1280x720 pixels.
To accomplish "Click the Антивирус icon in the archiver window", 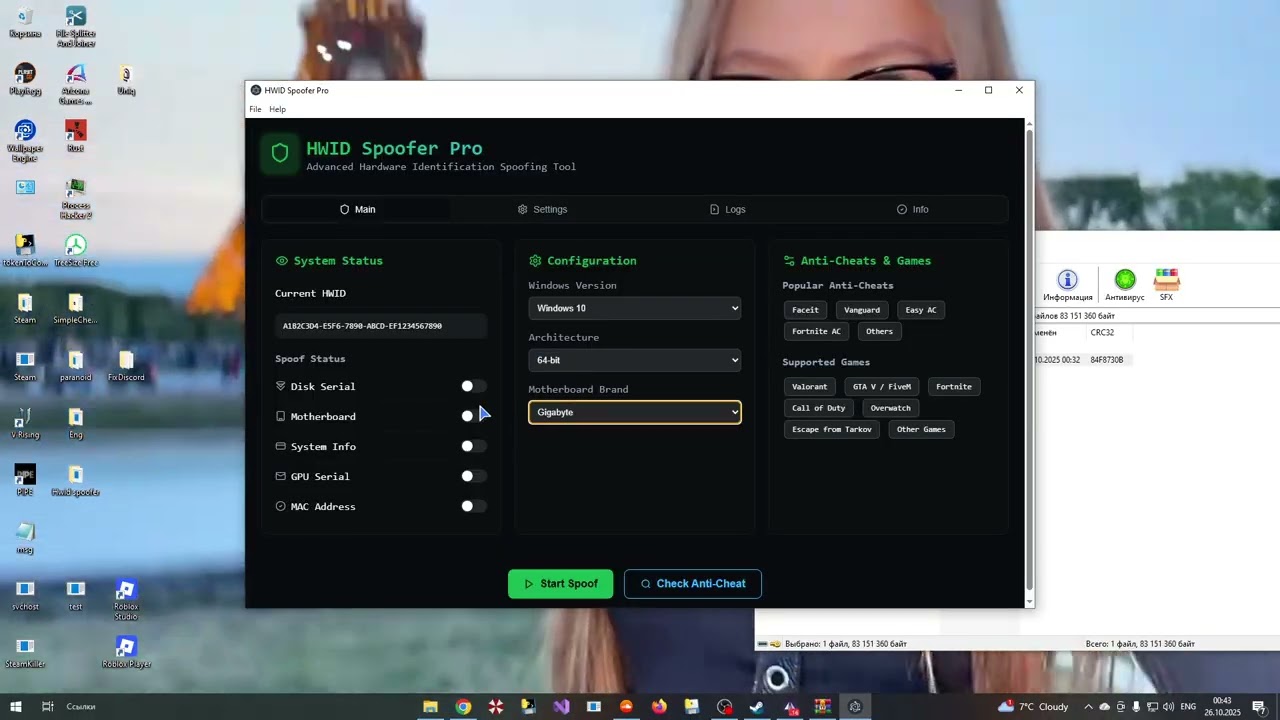I will point(1125,285).
